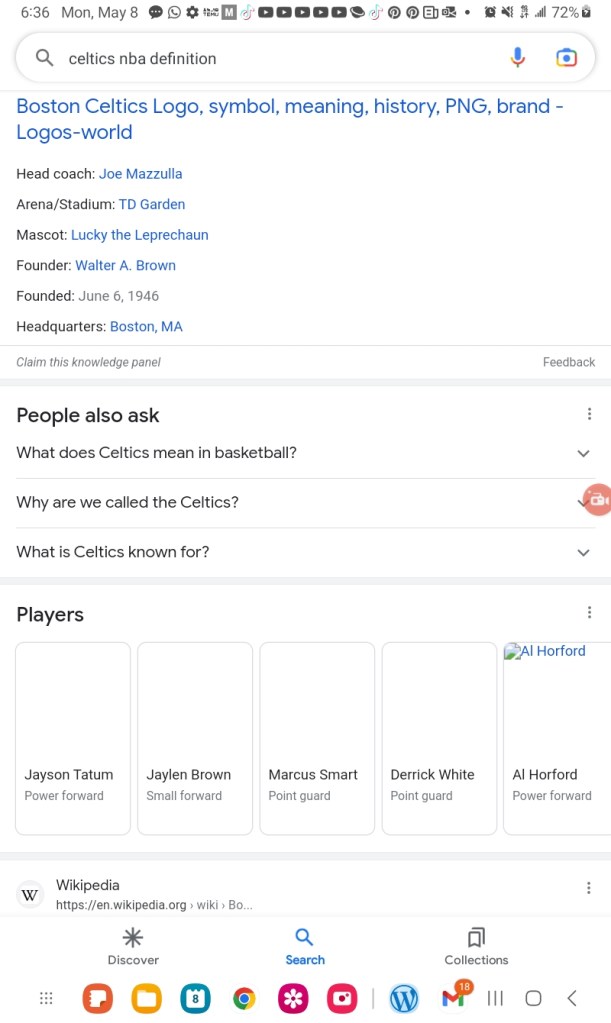Open the Joe Mazzulla head coach link
The image size is (611, 1023).
pos(140,174)
